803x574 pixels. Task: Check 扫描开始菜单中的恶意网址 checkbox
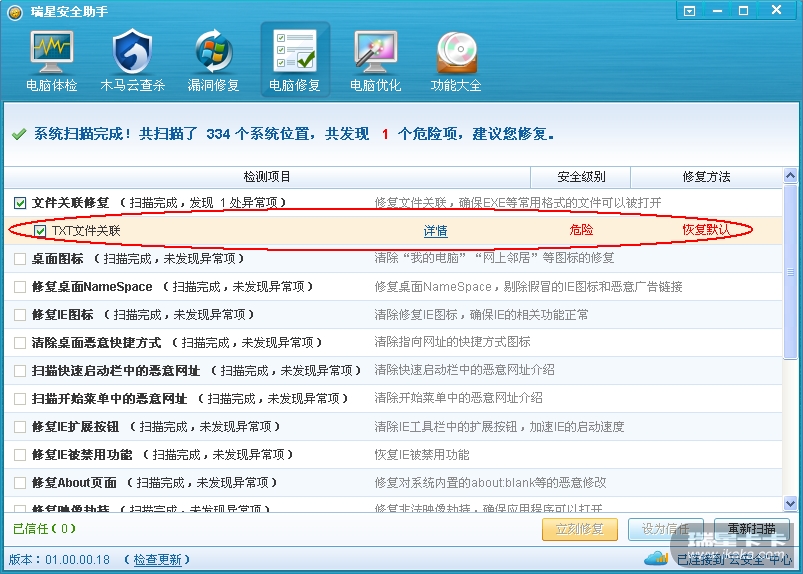[20, 399]
